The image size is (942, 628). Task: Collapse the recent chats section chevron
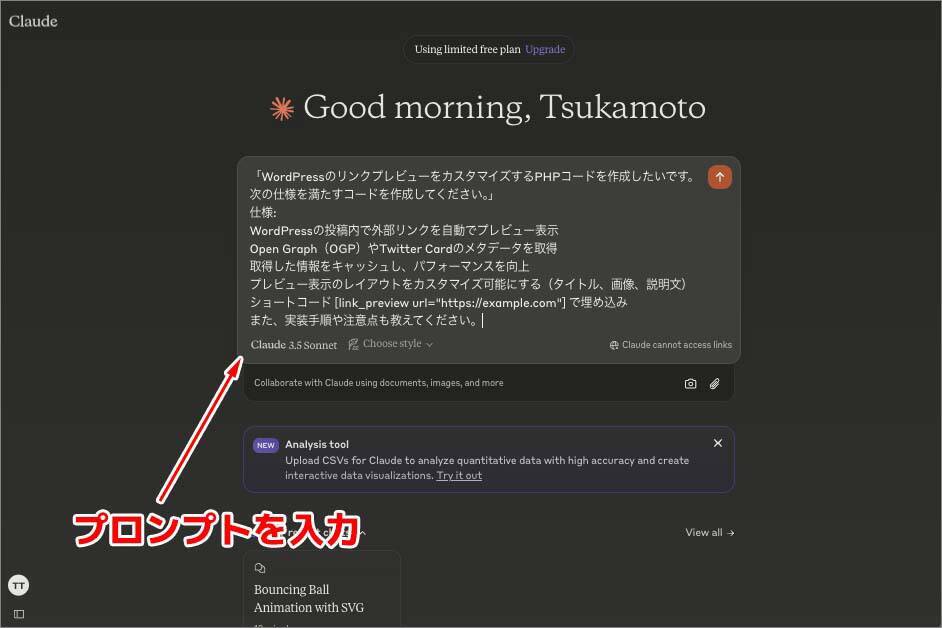(x=362, y=533)
